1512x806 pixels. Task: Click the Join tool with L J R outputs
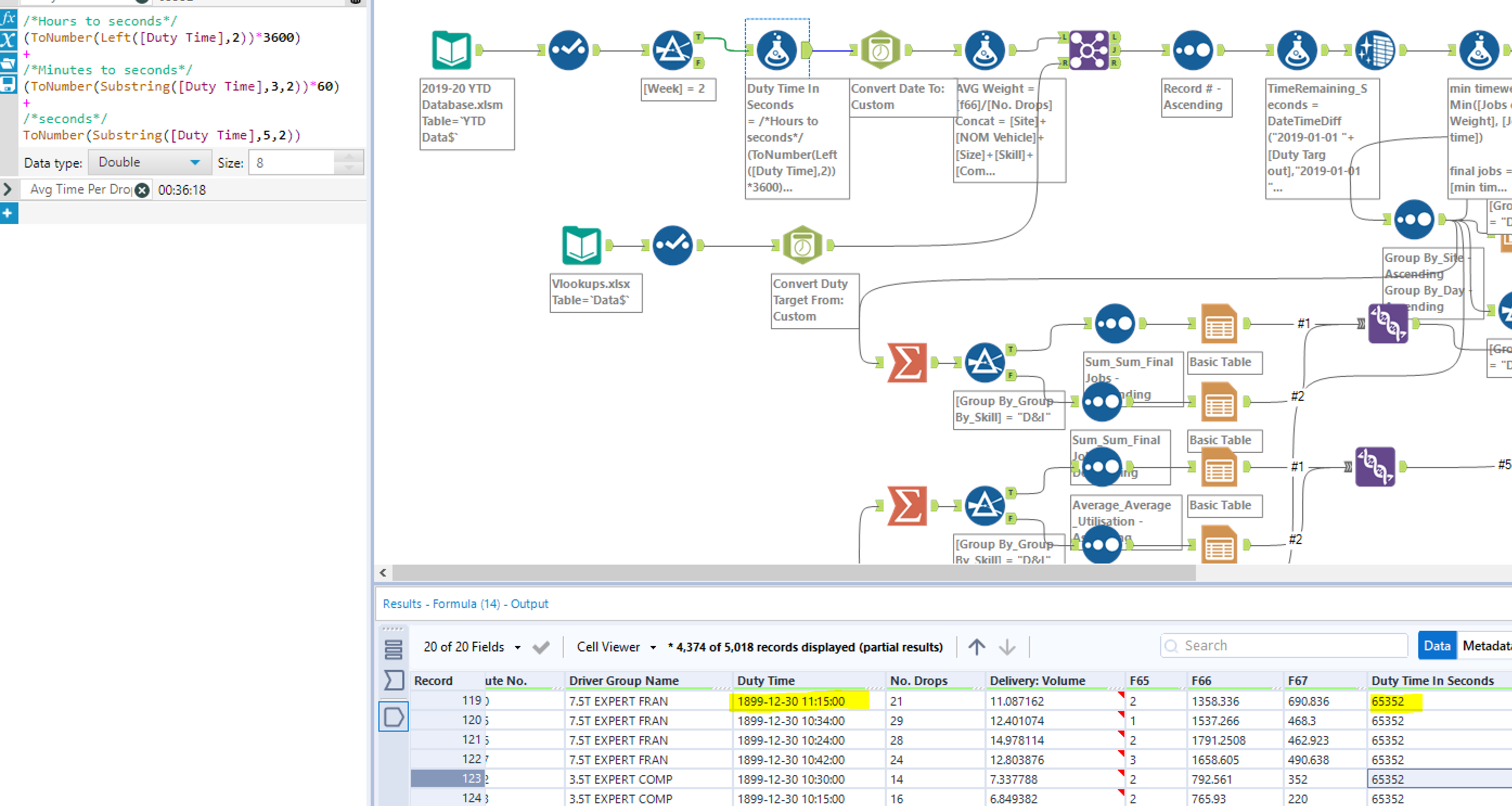[1088, 50]
